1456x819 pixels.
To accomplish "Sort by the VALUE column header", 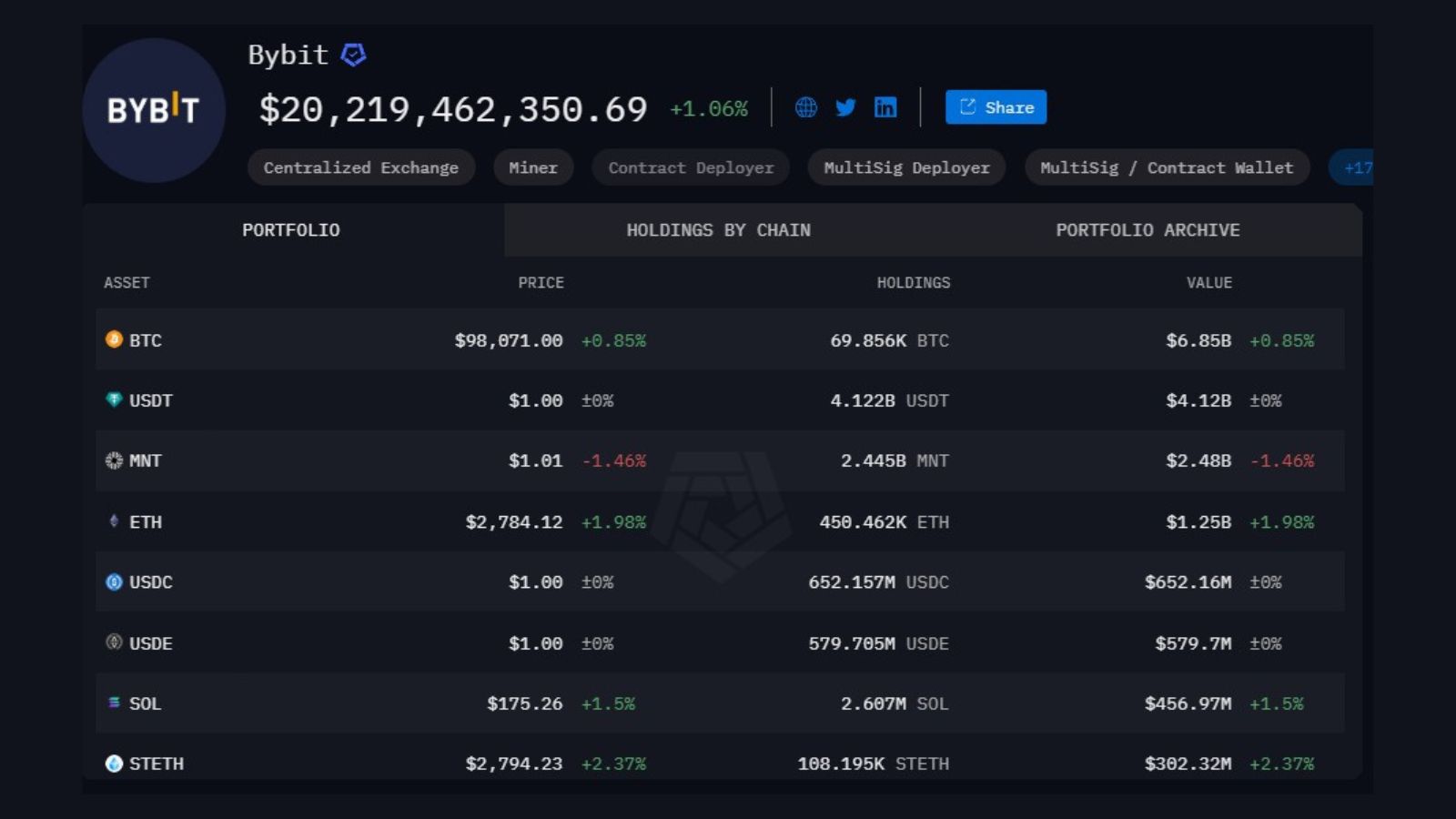I will pos(1208,283).
